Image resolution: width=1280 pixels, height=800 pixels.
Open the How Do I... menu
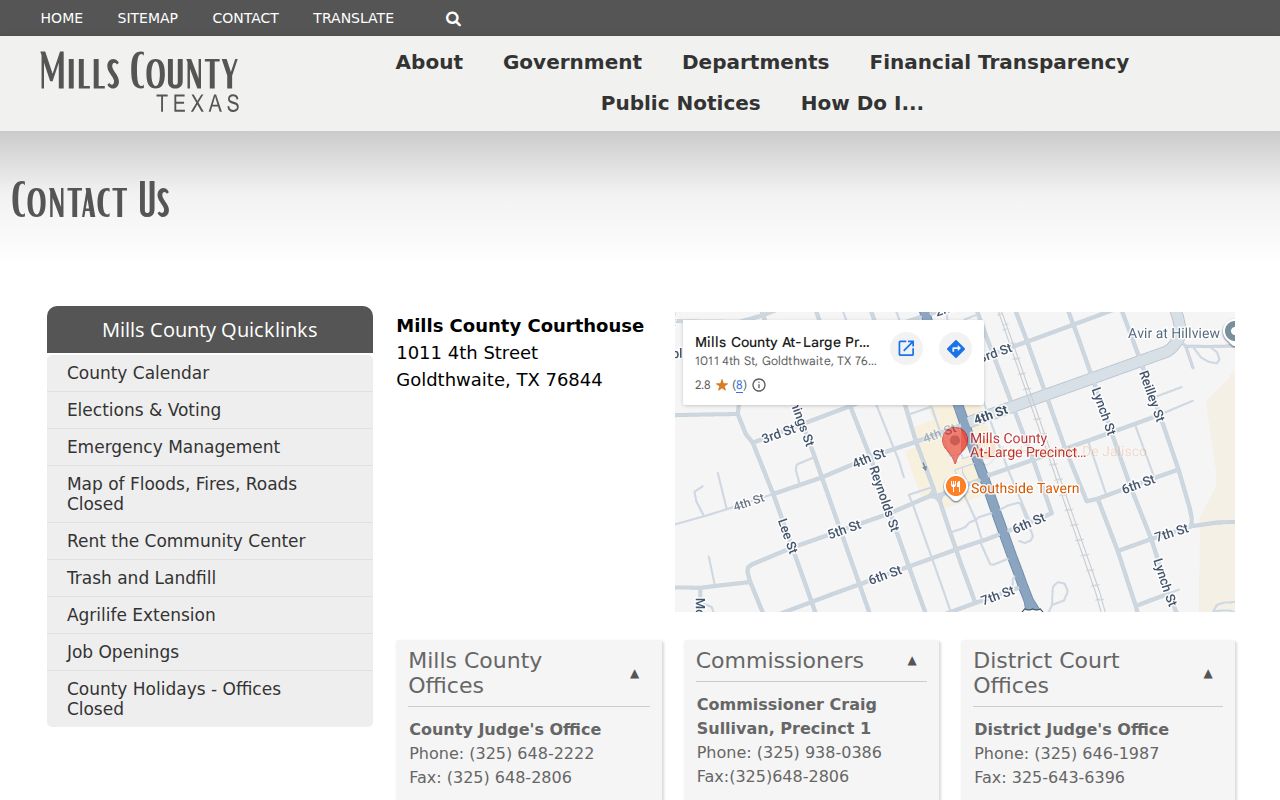[x=862, y=103]
